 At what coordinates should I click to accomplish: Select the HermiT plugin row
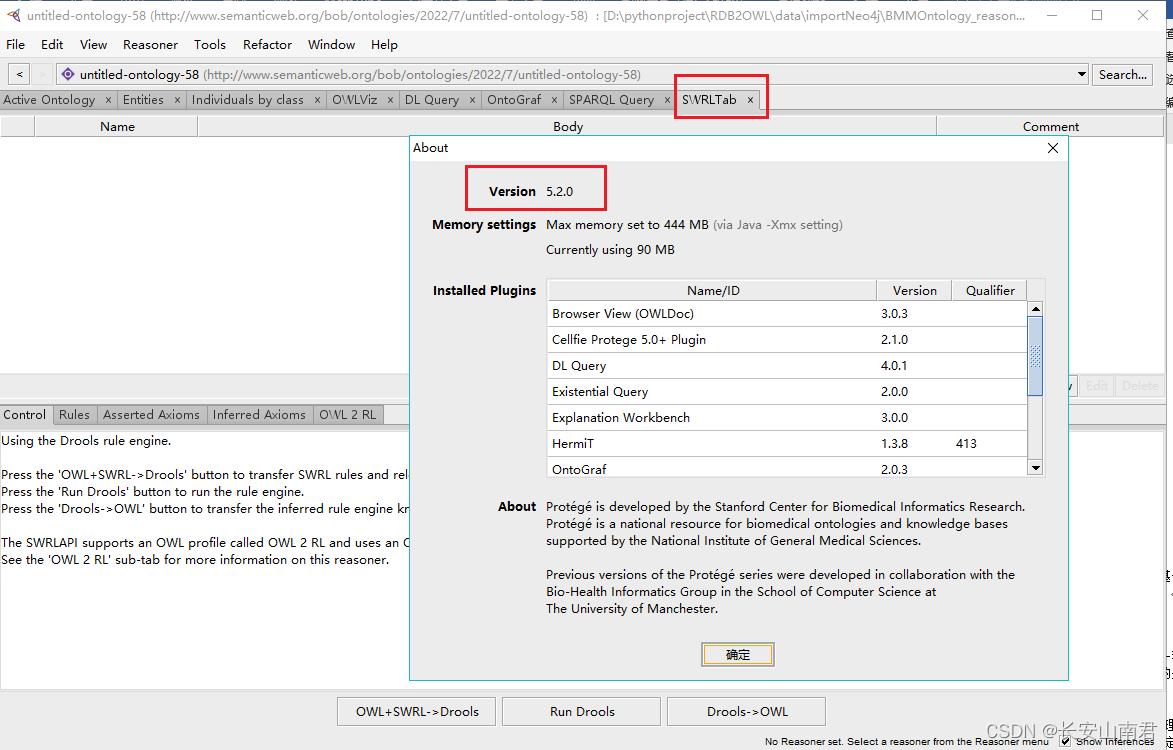point(788,443)
